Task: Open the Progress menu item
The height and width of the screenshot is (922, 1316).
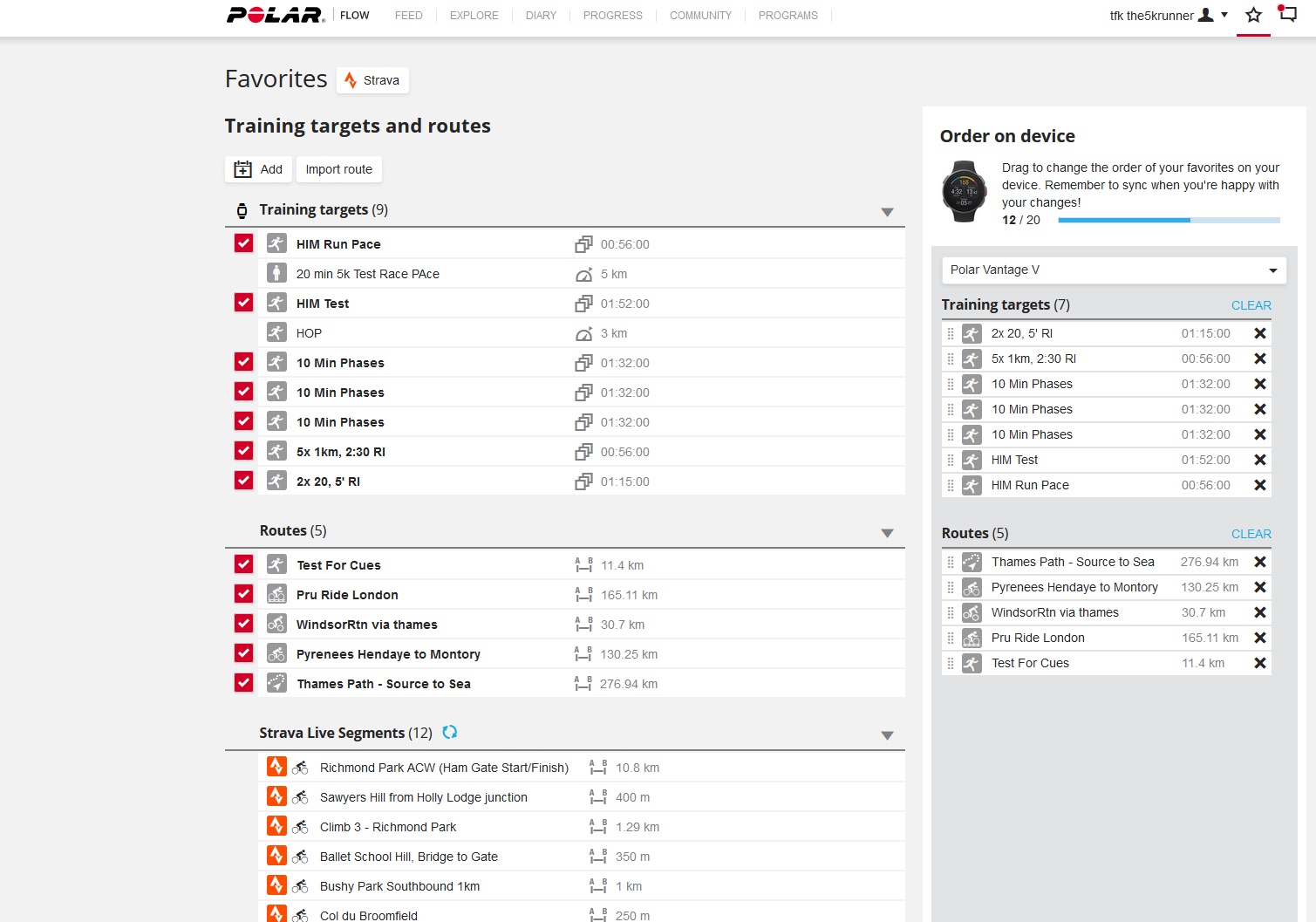Action: 612,16
